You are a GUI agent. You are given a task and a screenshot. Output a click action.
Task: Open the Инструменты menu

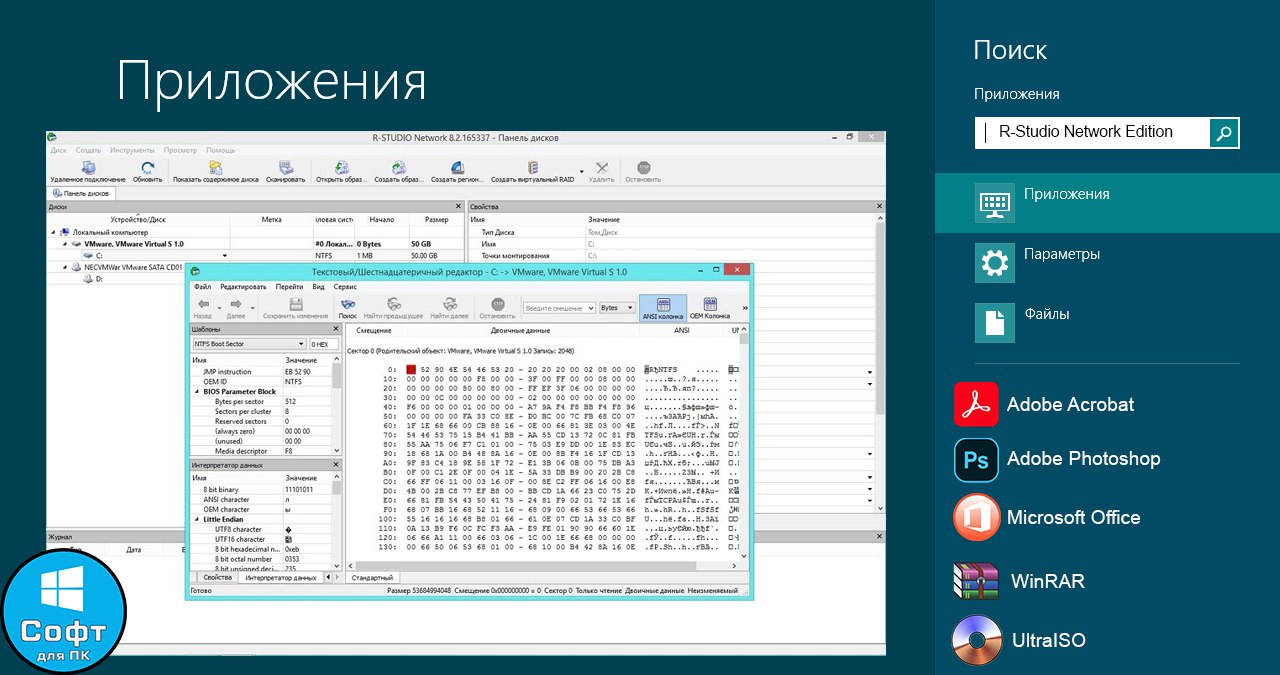point(132,150)
